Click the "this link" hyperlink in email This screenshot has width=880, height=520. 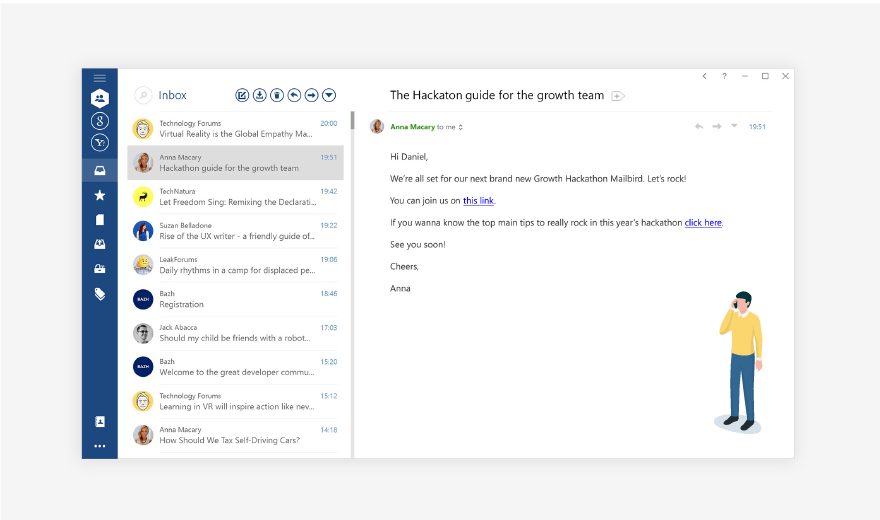coord(478,201)
